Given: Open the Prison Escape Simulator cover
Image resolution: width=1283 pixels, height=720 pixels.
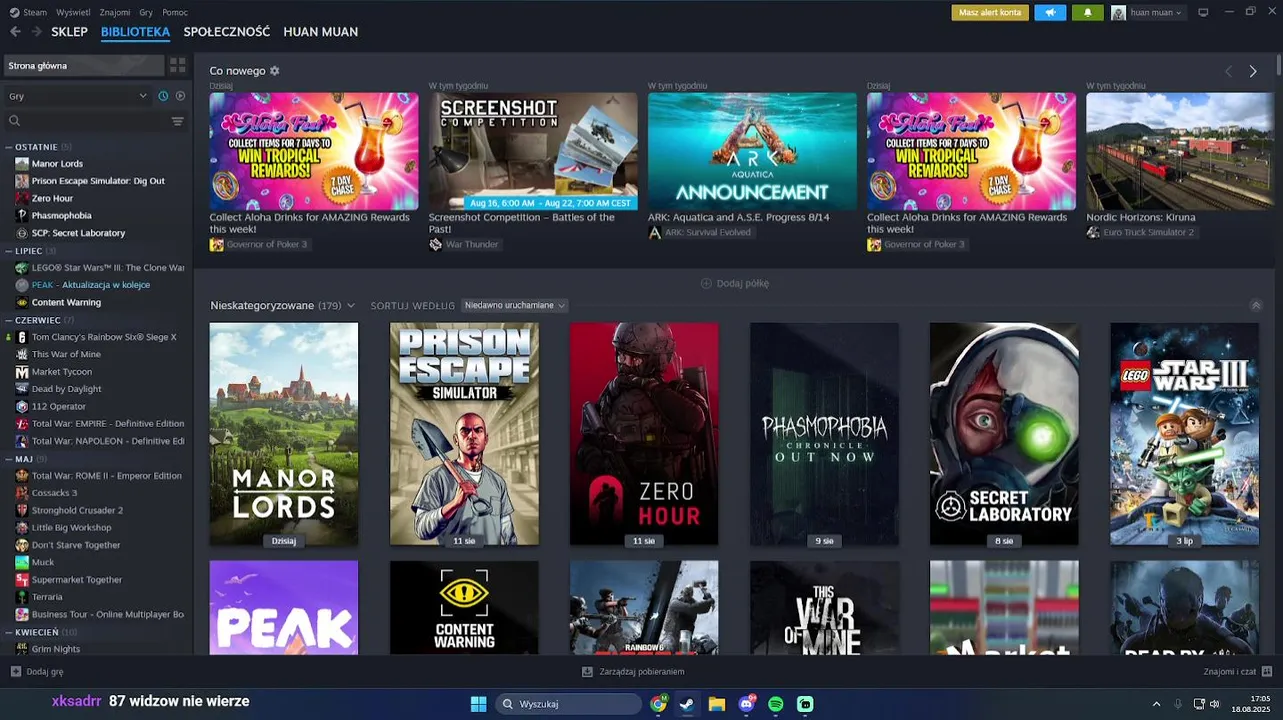Looking at the screenshot, I should (x=464, y=434).
